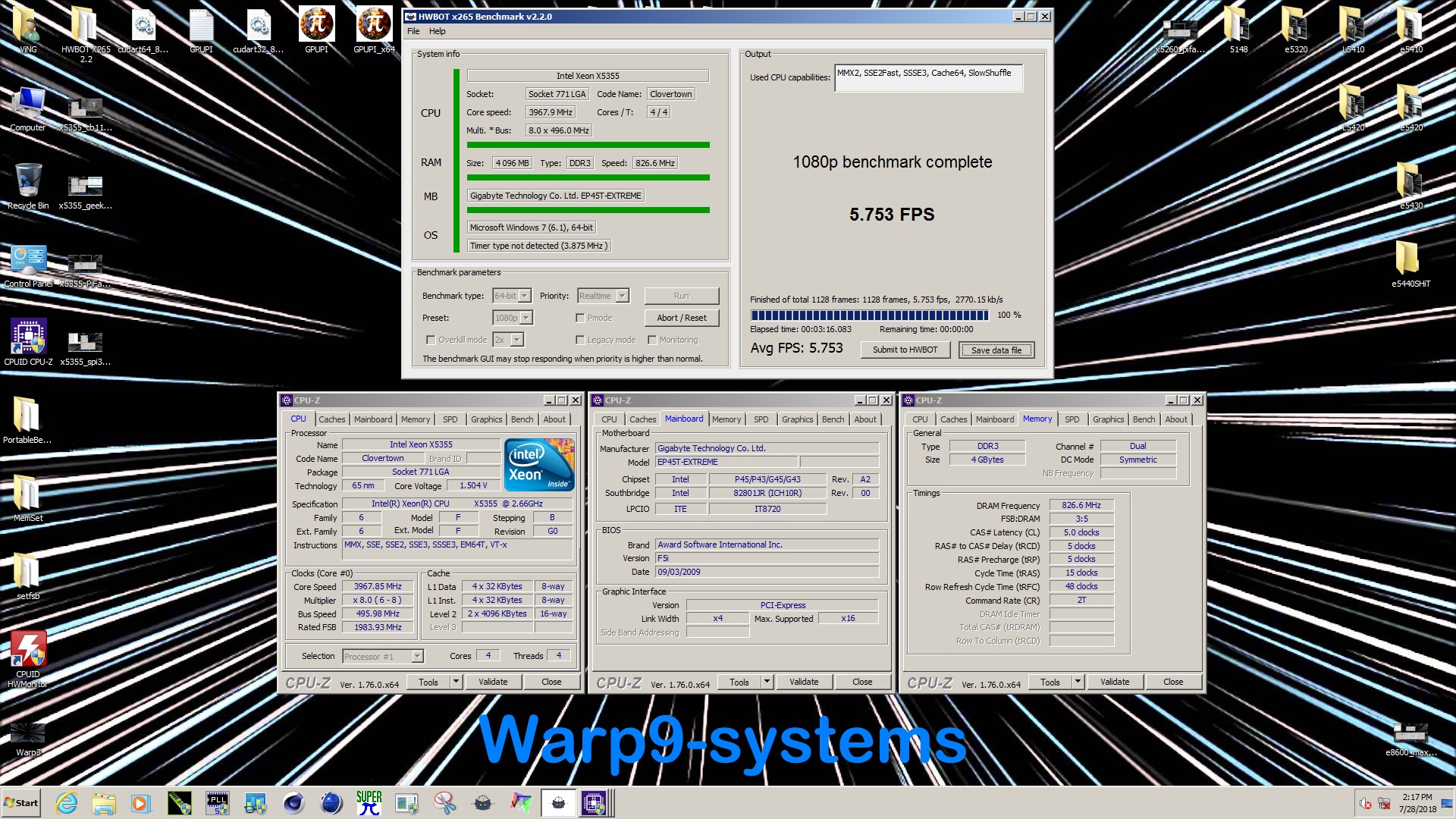Viewport: 1456px width, 819px height.
Task: Switch to Graphics tab in right CPU-Z window
Action: tap(1108, 419)
